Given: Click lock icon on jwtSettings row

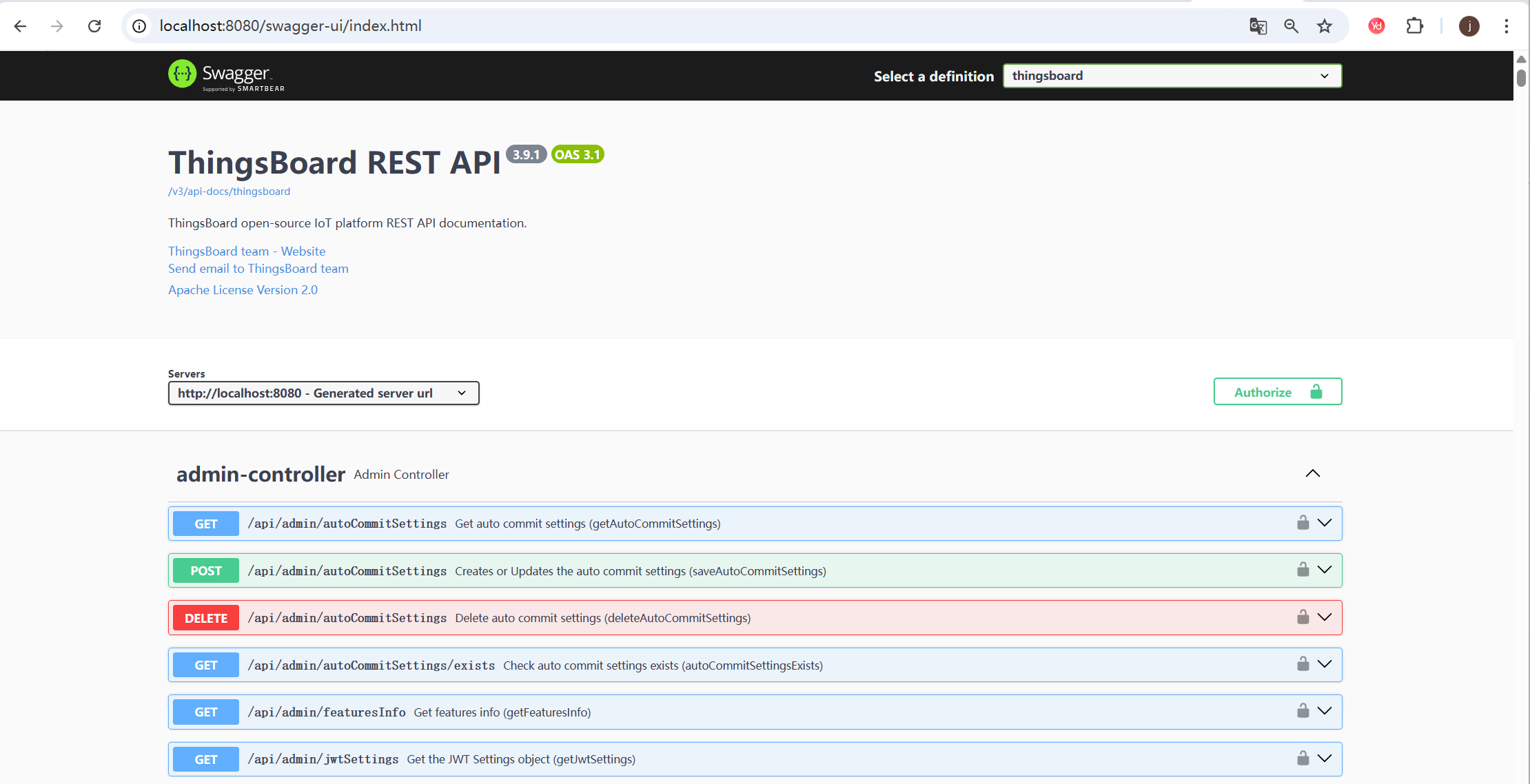Looking at the screenshot, I should [1303, 759].
